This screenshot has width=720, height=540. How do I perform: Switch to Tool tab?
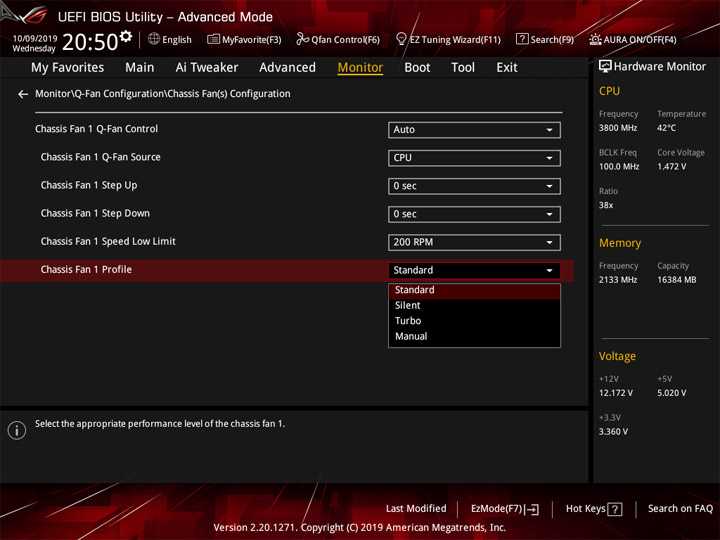point(463,68)
